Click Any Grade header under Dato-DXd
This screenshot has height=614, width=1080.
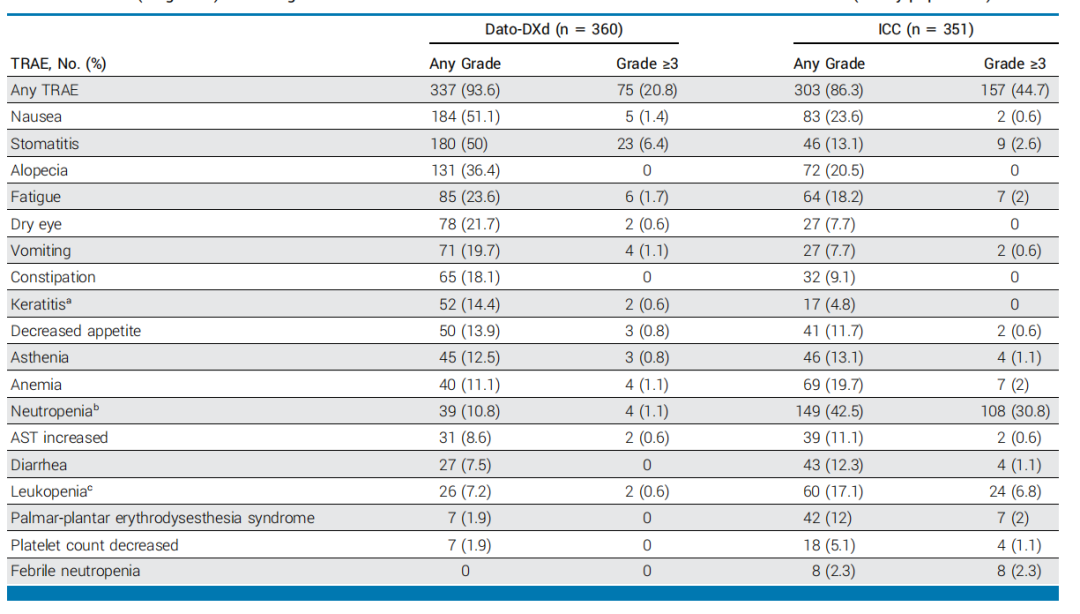tap(465, 64)
